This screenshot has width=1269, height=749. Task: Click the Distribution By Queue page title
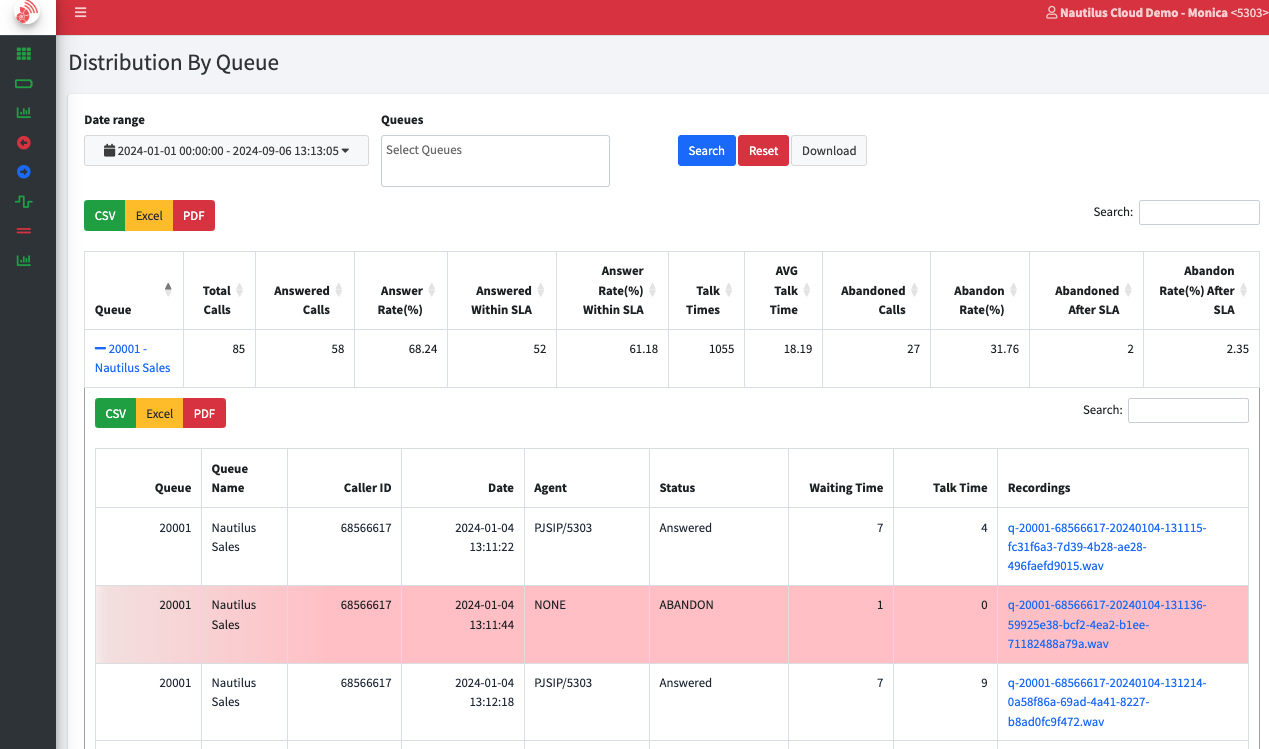click(x=173, y=63)
